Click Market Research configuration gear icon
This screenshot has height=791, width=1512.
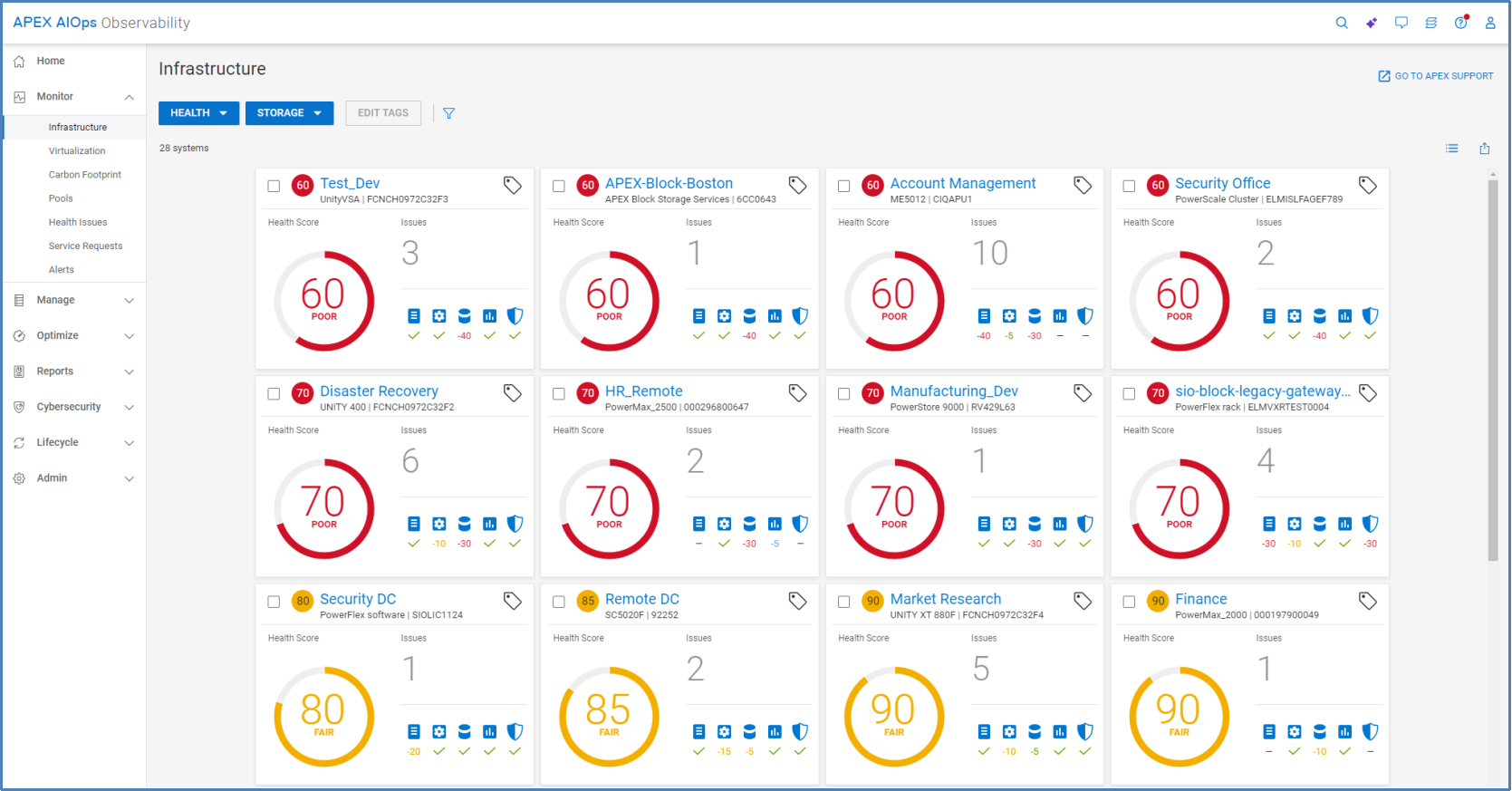pyautogui.click(x=1009, y=732)
